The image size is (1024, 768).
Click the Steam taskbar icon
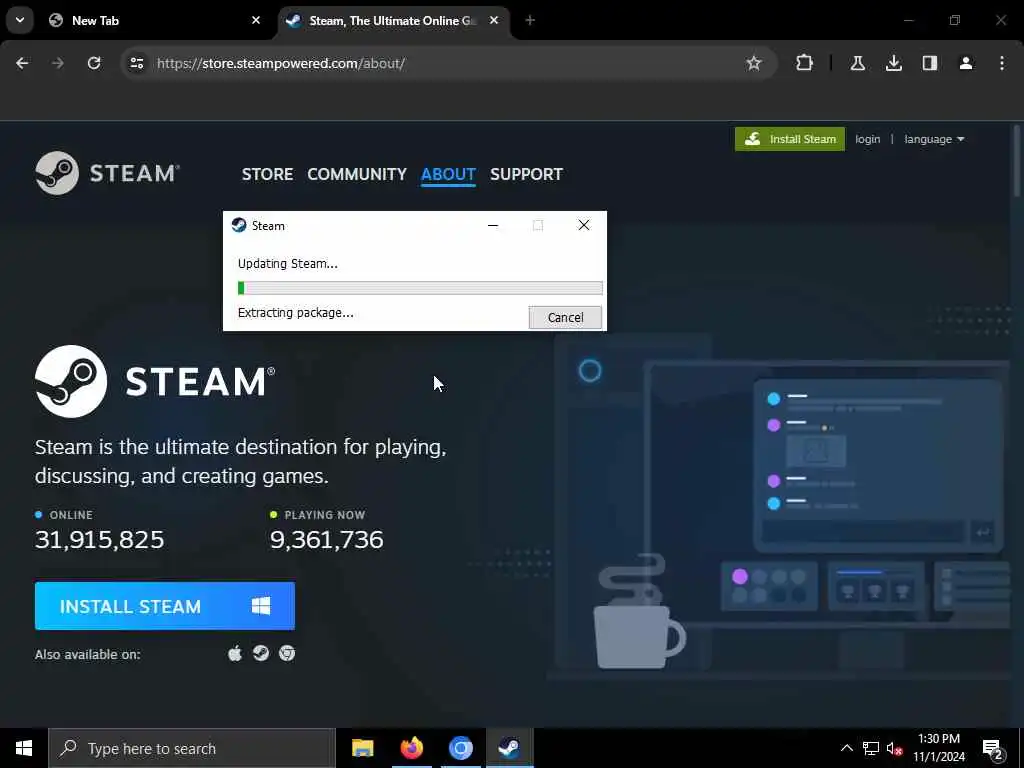[x=509, y=748]
